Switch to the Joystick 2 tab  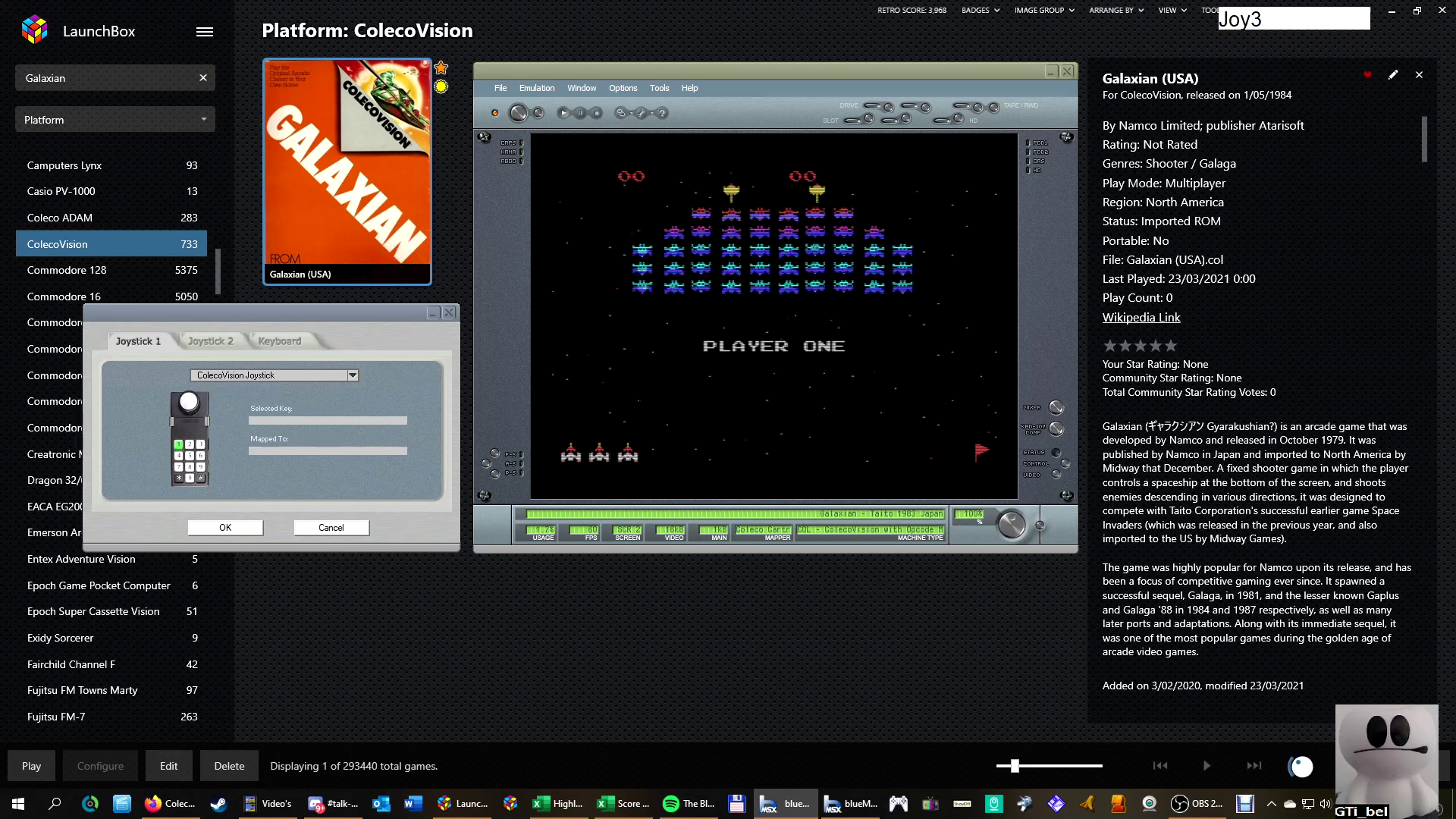point(210,341)
